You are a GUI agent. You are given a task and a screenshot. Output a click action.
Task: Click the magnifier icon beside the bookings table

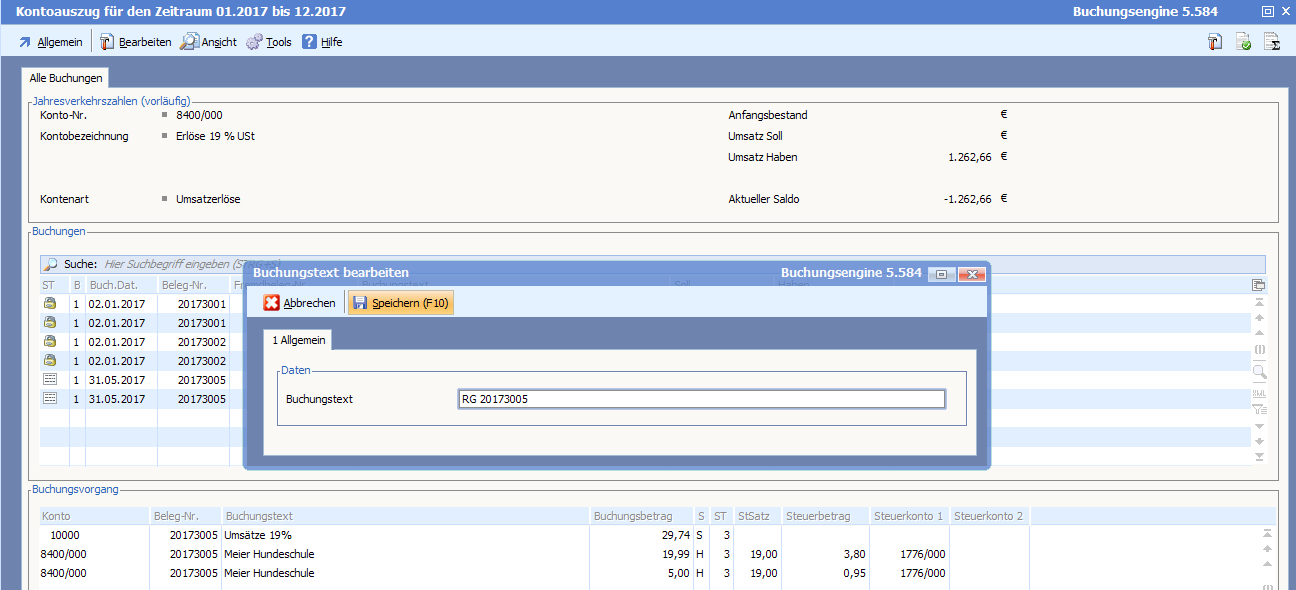tap(1259, 372)
